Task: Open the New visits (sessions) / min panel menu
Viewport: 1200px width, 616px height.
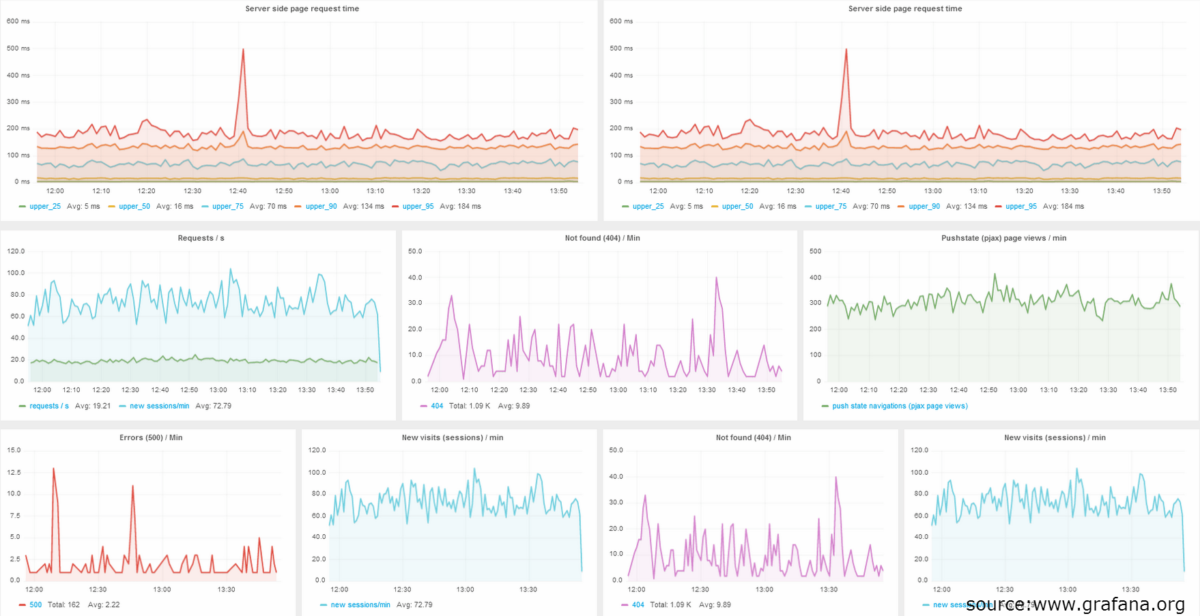Action: click(x=451, y=437)
